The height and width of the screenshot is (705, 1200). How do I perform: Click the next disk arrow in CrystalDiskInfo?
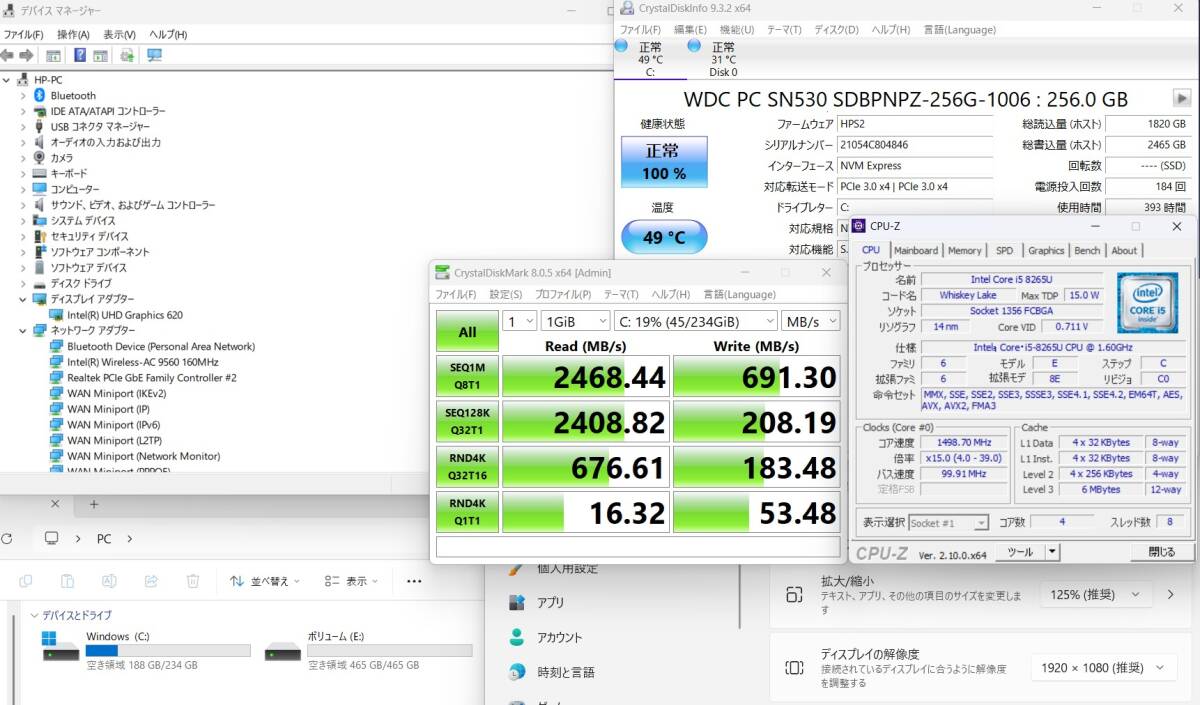1182,99
